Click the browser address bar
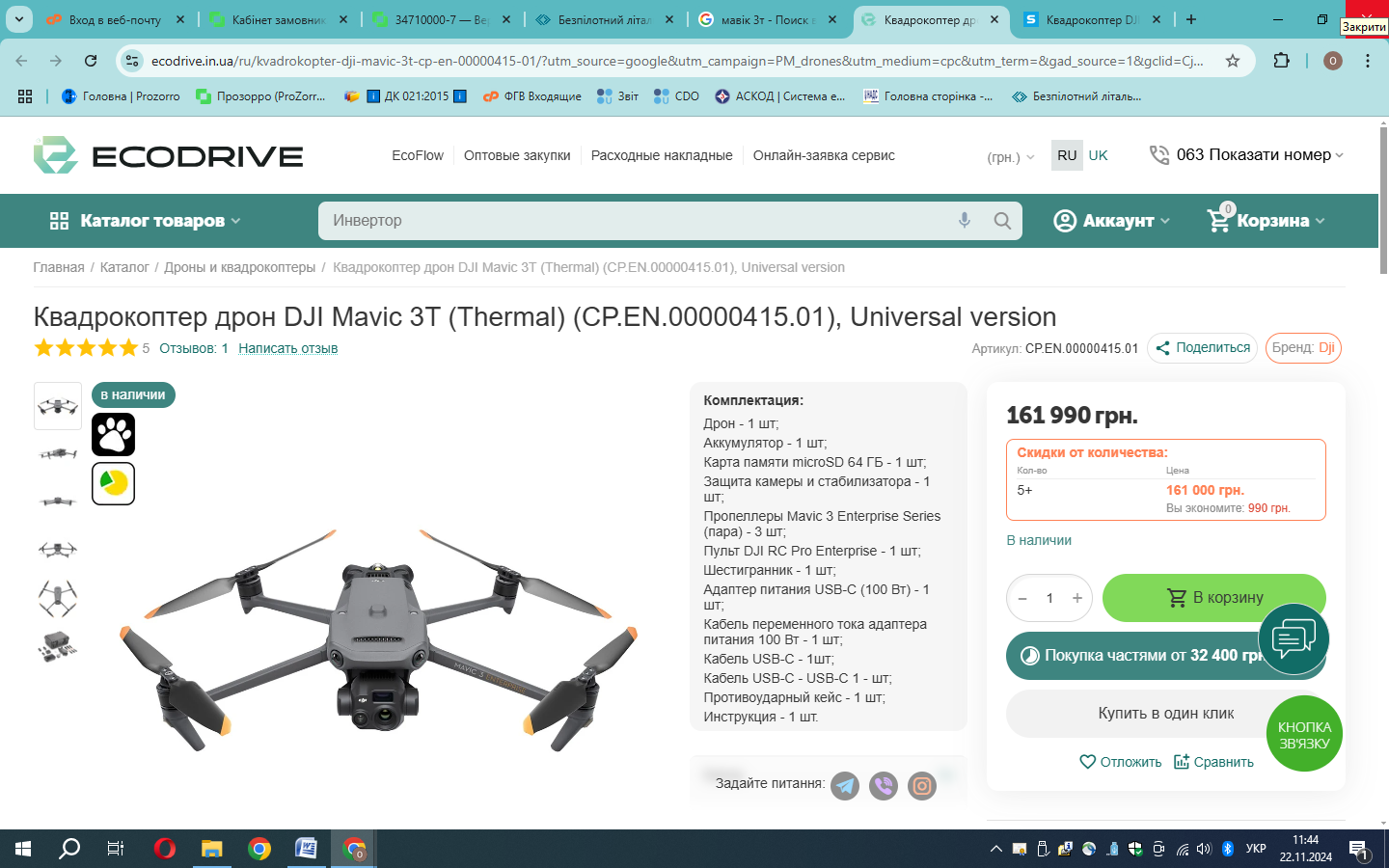Image resolution: width=1389 pixels, height=868 pixels. tap(675, 61)
